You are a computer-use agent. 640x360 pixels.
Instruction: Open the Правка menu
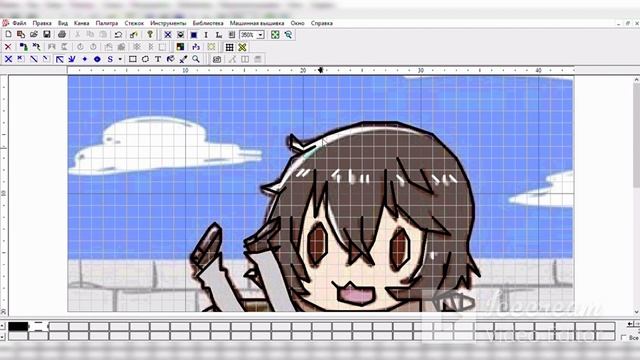[42, 23]
